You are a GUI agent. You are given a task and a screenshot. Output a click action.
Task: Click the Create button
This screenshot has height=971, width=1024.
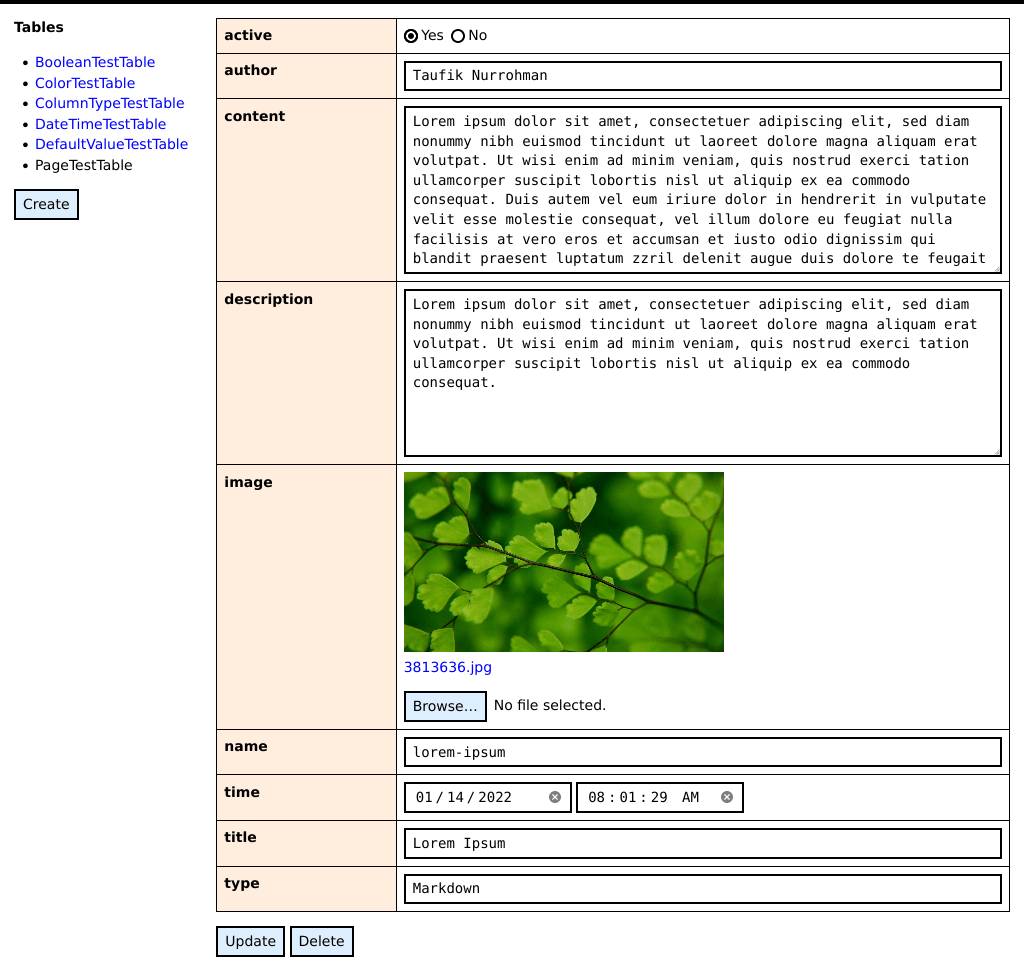click(x=46, y=204)
